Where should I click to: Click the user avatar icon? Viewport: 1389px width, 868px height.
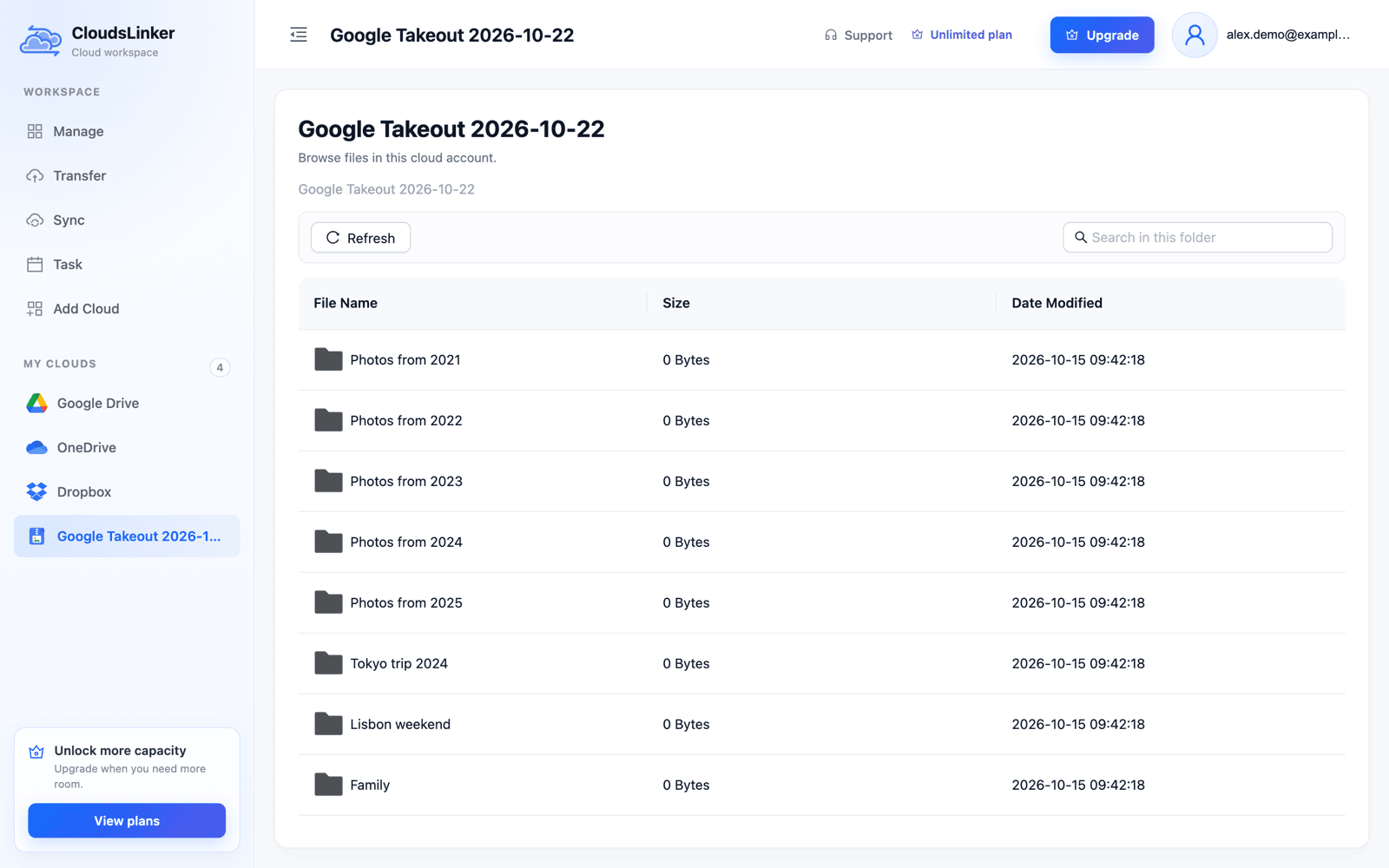(x=1195, y=35)
